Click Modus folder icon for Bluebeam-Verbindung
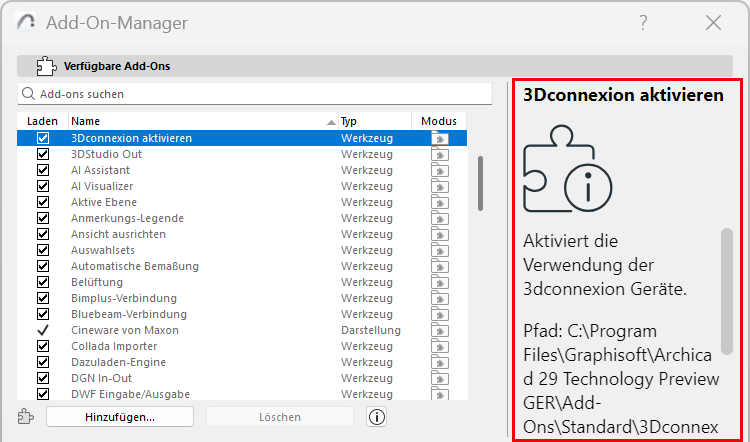Viewport: 750px width, 442px height. coord(440,314)
